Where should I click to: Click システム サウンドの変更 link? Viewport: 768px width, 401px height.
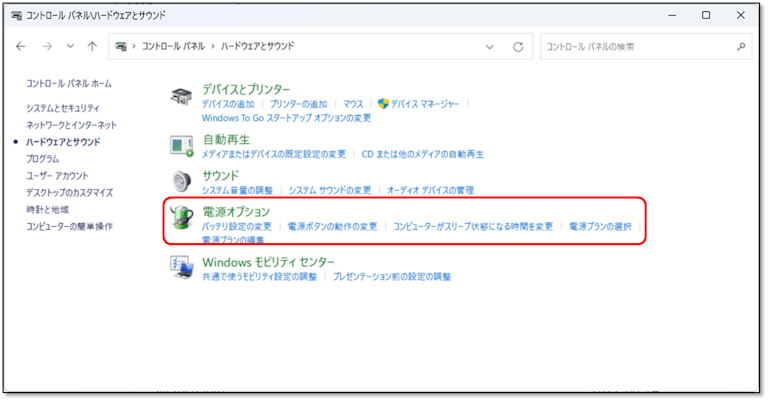click(x=330, y=190)
